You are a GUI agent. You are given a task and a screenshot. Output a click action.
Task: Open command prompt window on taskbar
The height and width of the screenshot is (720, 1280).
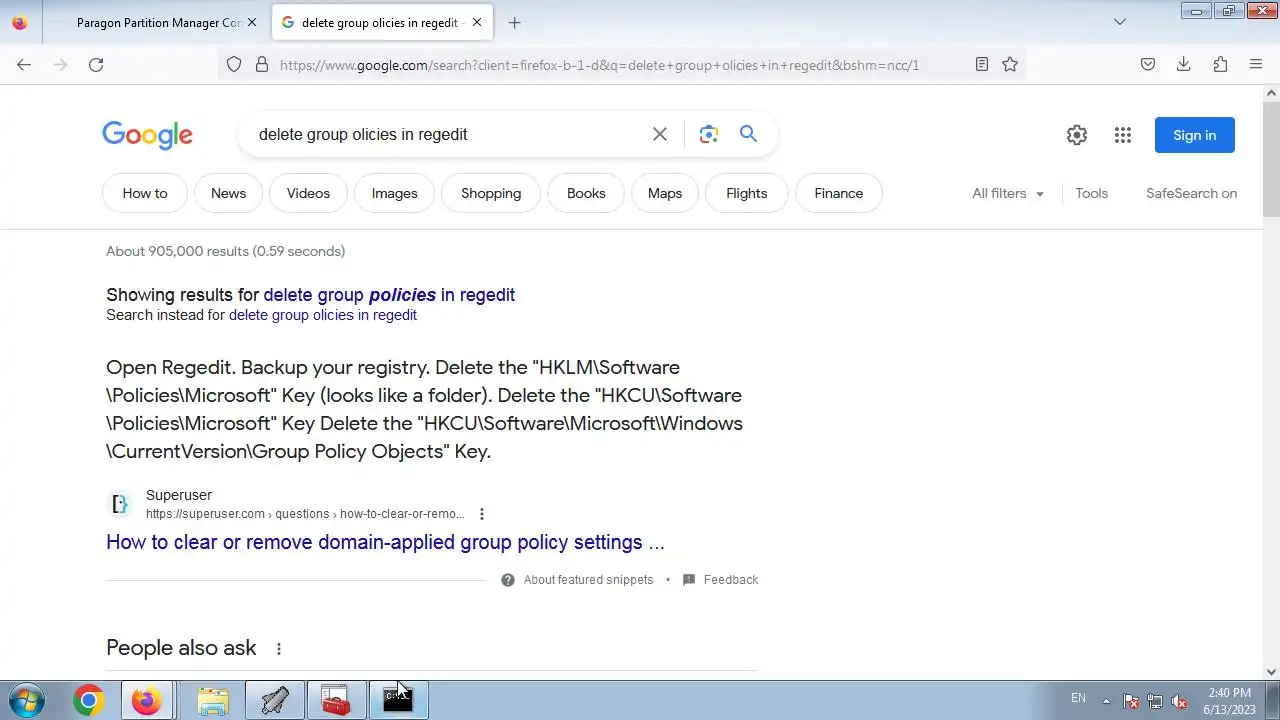point(397,701)
